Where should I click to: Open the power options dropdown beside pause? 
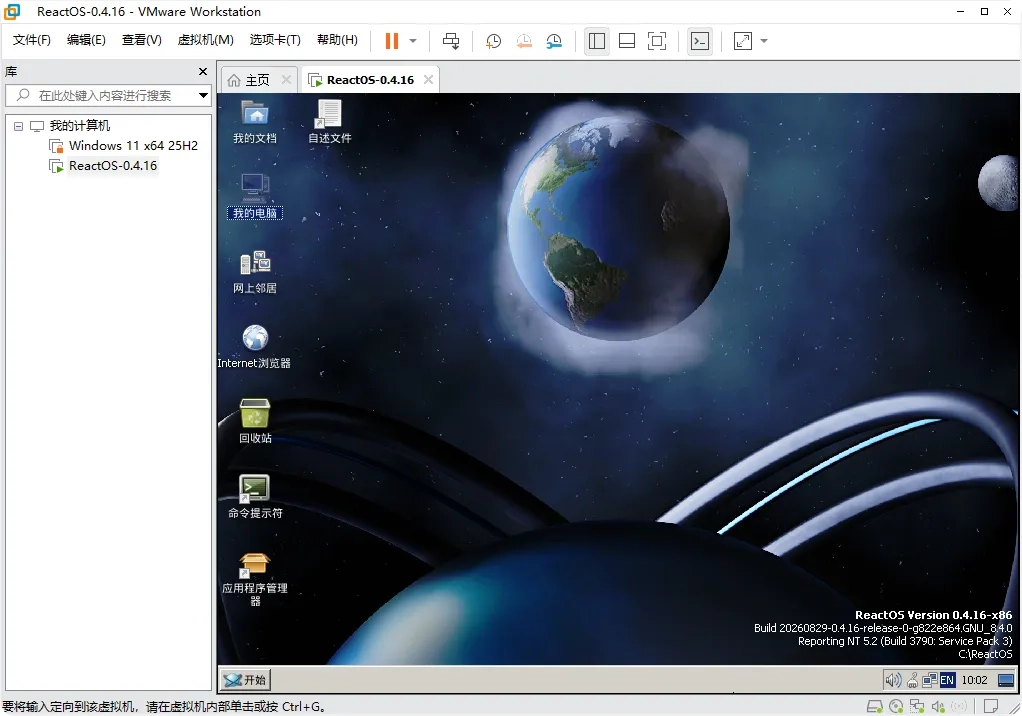click(x=413, y=41)
